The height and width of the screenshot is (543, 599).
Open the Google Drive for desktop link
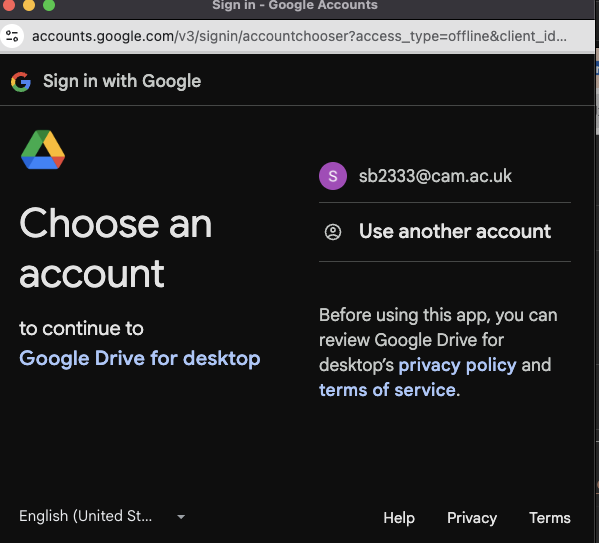[x=140, y=359]
